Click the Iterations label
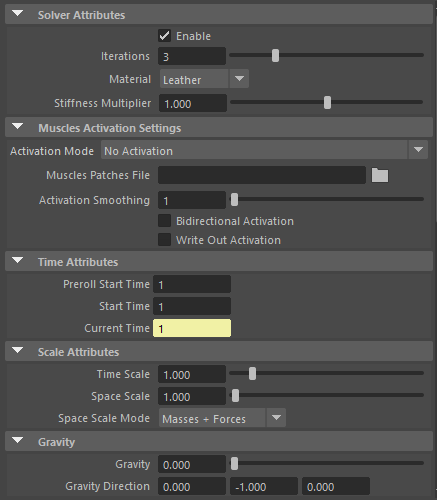The width and height of the screenshot is (437, 500). coord(125,56)
